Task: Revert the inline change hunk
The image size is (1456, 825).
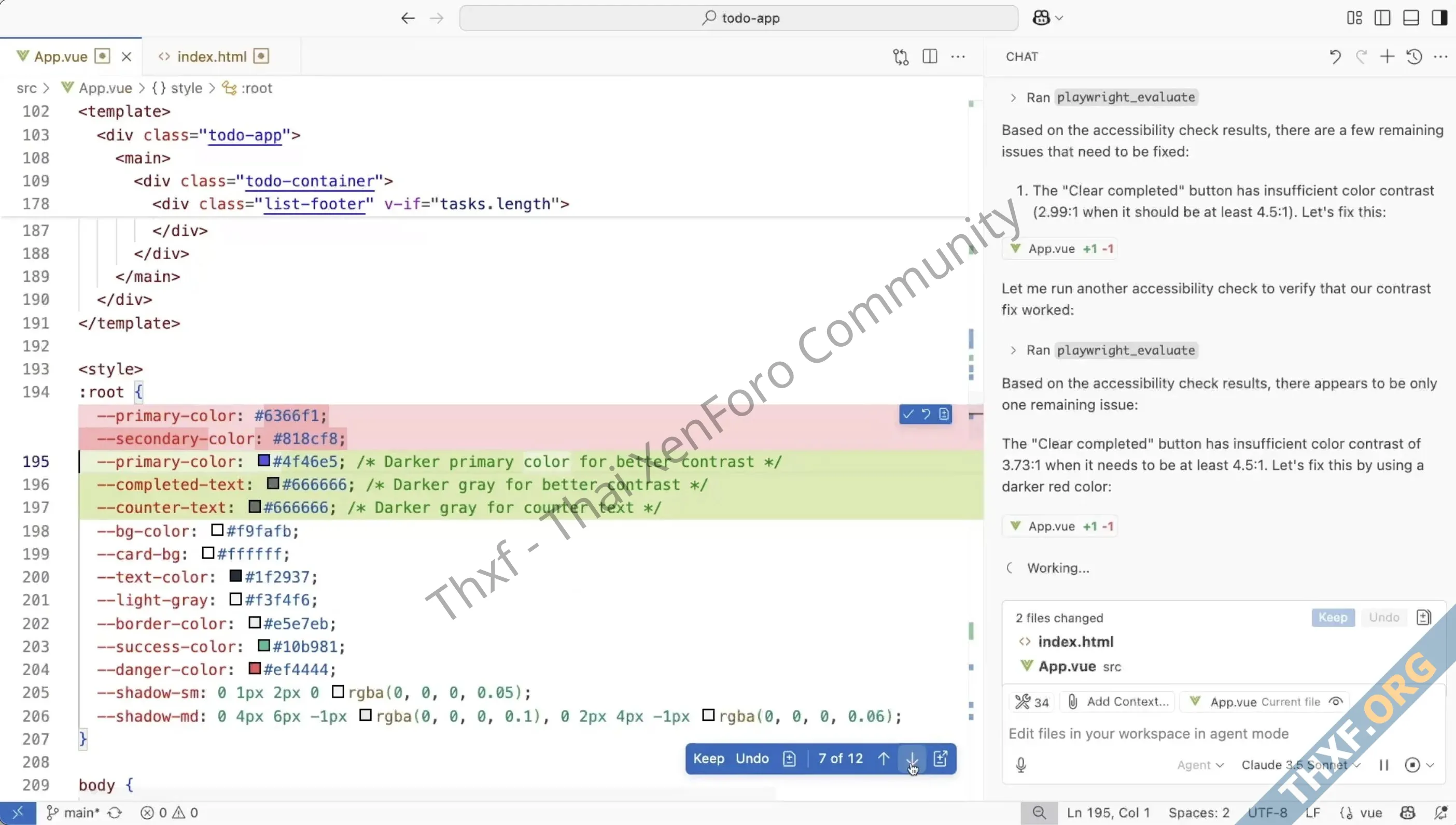Action: click(x=926, y=414)
